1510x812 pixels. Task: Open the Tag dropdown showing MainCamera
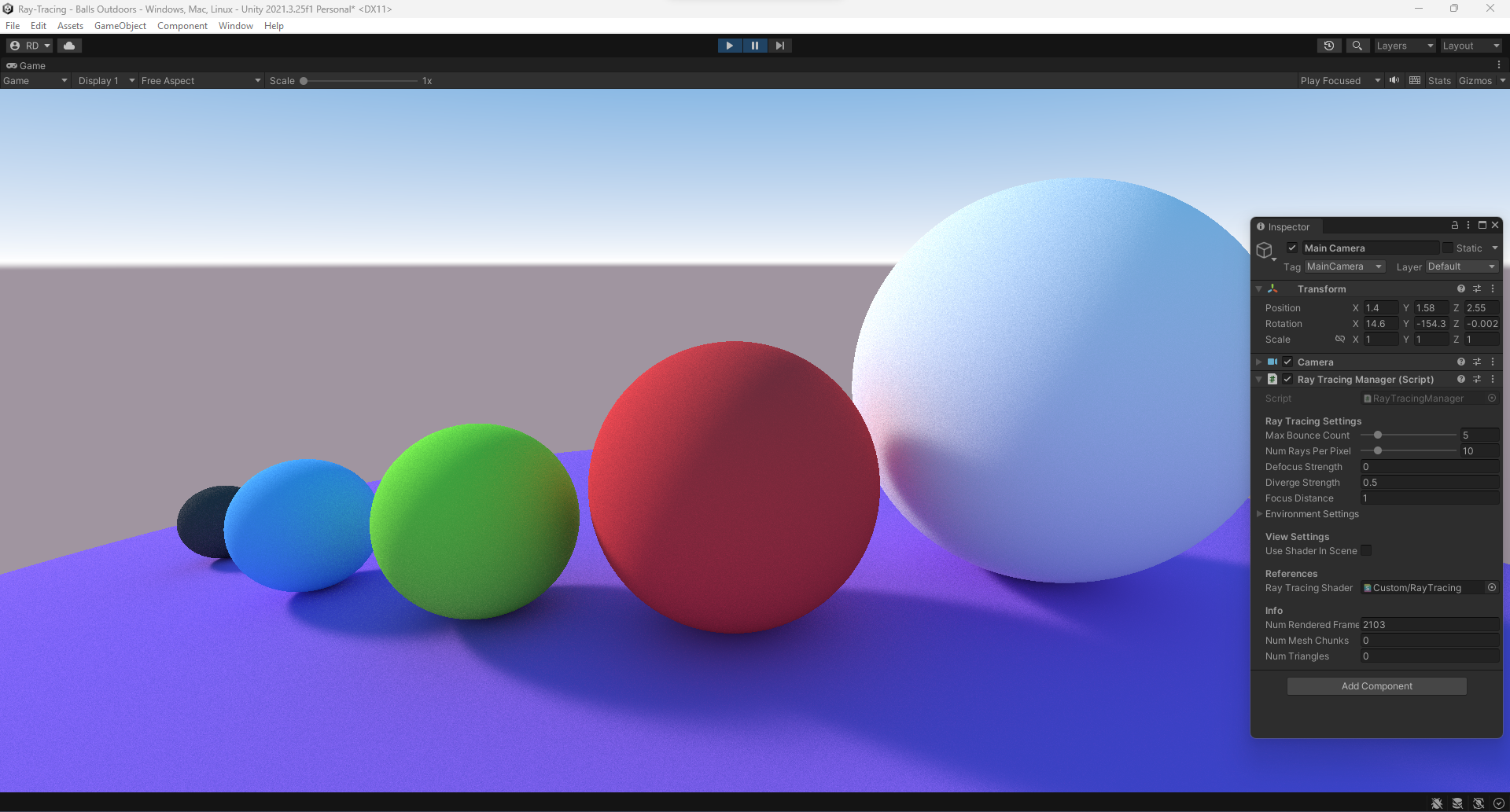tap(1344, 266)
